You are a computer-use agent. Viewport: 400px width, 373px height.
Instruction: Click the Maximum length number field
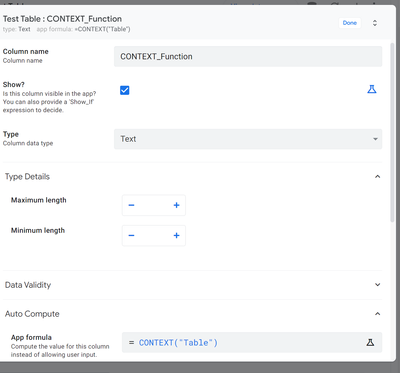(x=154, y=205)
